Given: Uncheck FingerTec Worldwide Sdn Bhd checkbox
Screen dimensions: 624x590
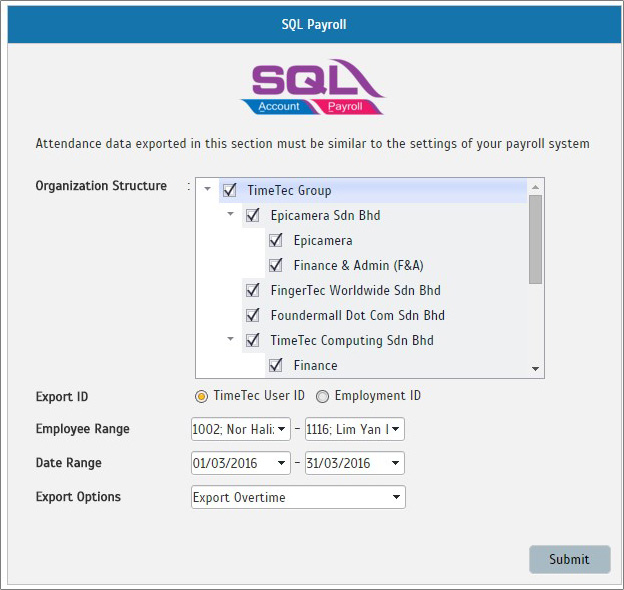Looking at the screenshot, I should (253, 290).
